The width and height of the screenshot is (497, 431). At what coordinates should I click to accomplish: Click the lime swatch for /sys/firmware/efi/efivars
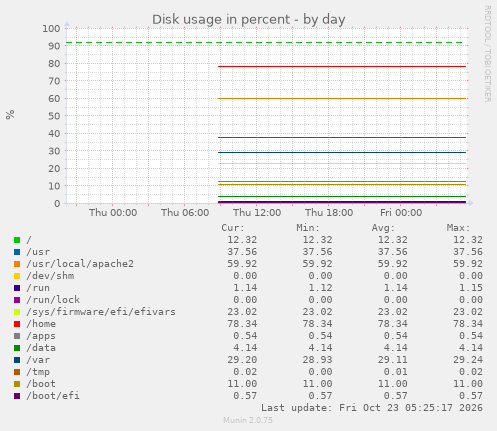click(17, 312)
